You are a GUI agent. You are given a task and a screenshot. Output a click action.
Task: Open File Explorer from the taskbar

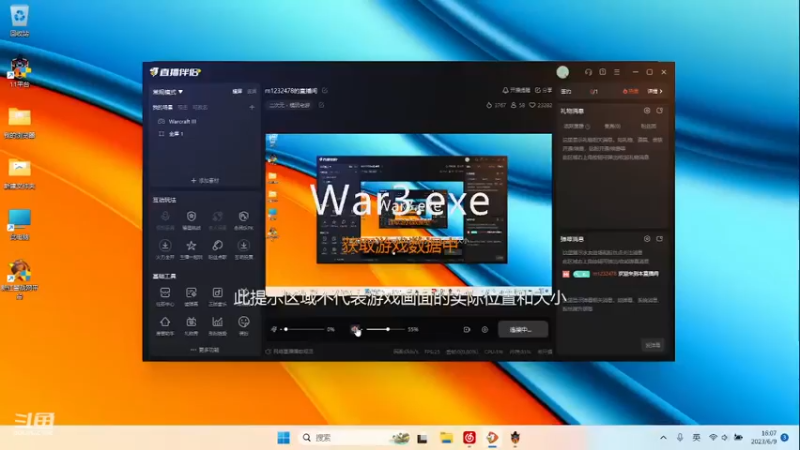[446, 437]
